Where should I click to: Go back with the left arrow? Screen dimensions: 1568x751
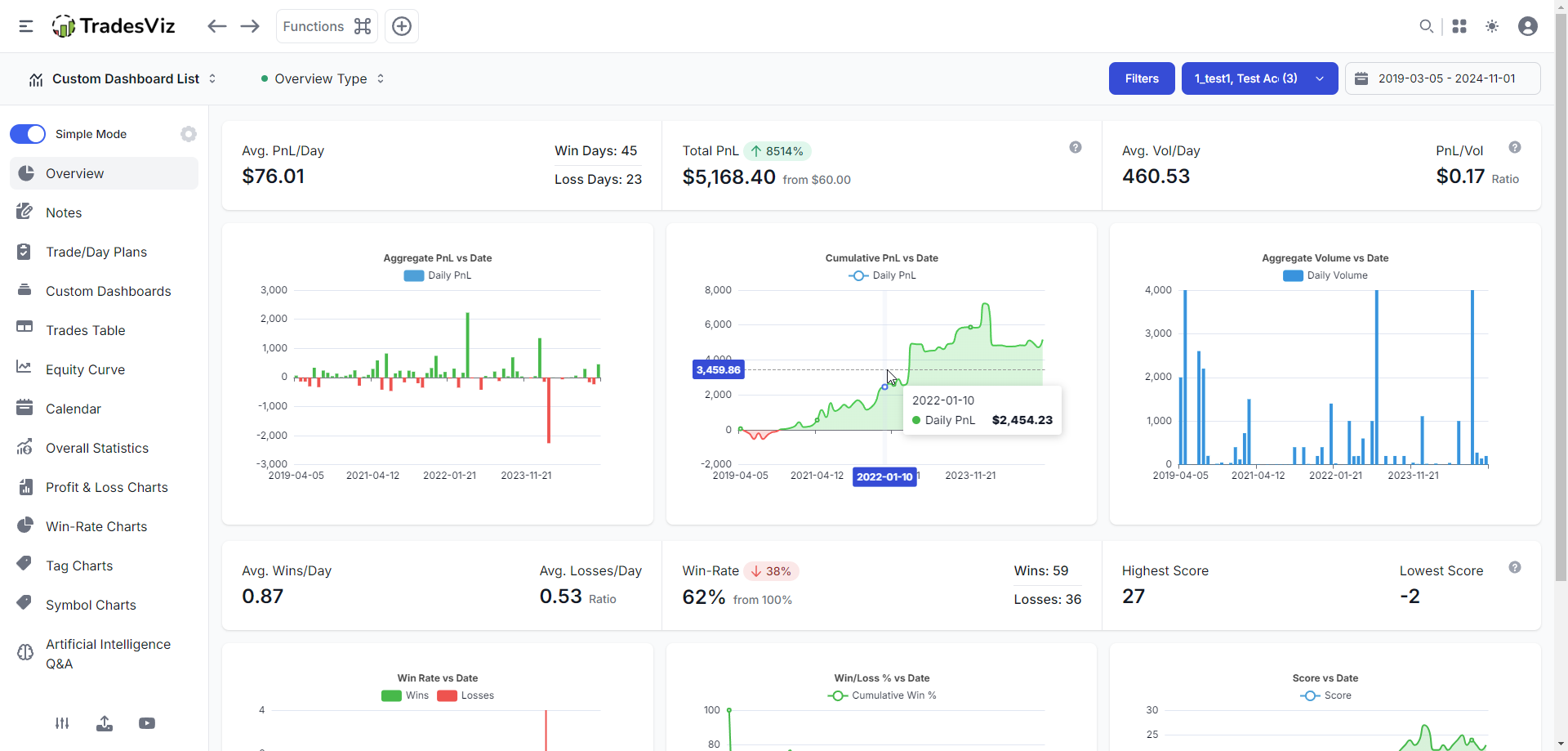[216, 26]
